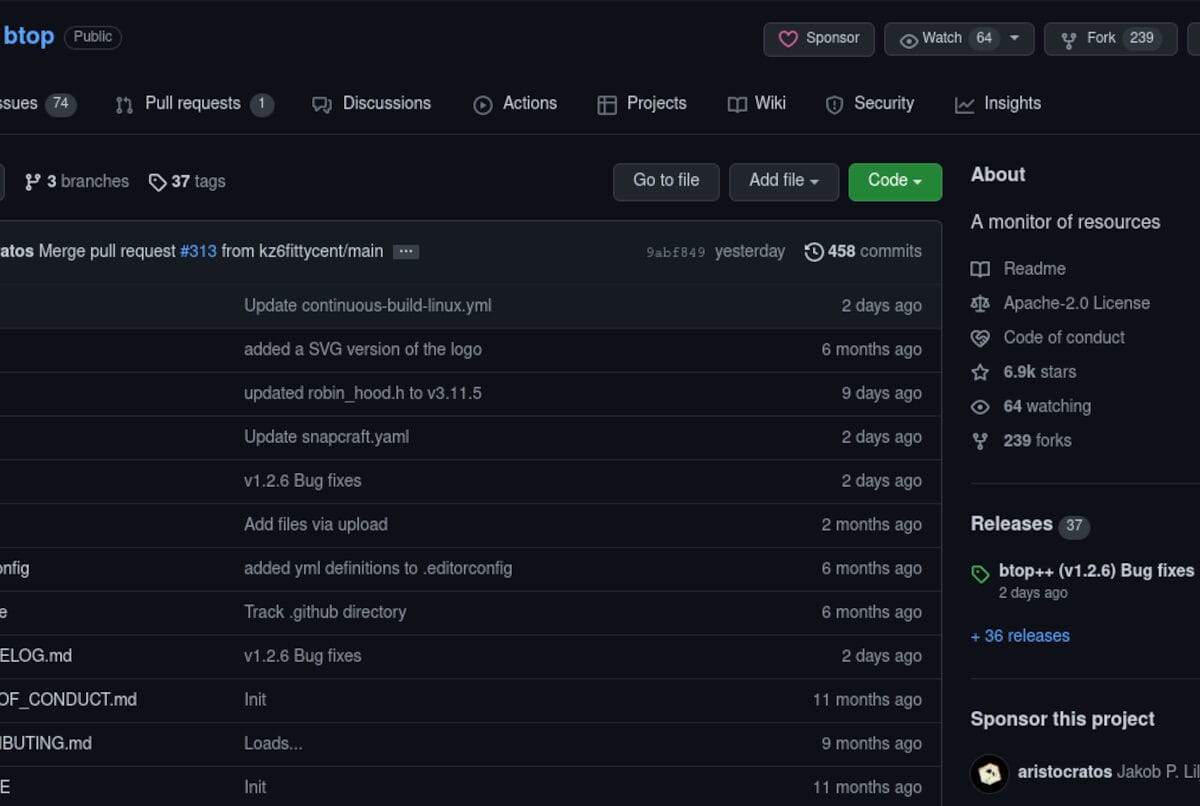
Task: Click the book icon next to Readme
Action: tap(980, 269)
